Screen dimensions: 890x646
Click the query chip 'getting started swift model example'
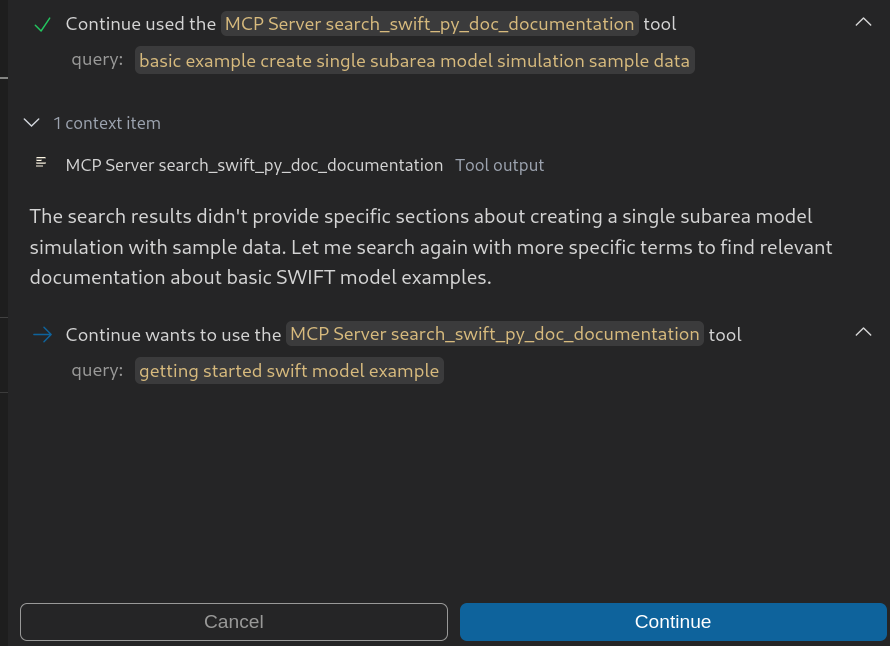[x=289, y=370]
